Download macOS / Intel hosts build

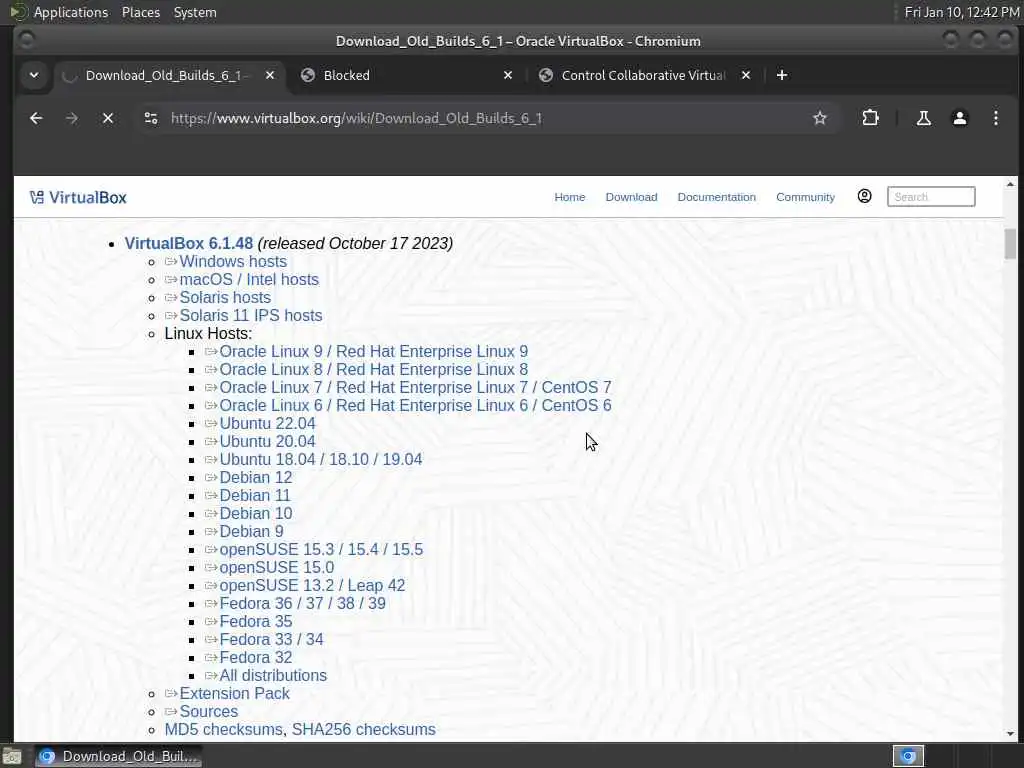point(249,280)
